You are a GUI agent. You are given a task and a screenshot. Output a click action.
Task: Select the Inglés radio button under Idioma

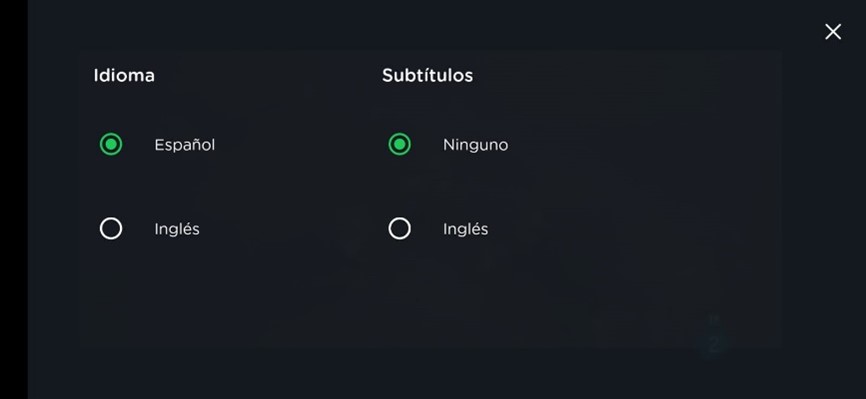coord(111,229)
